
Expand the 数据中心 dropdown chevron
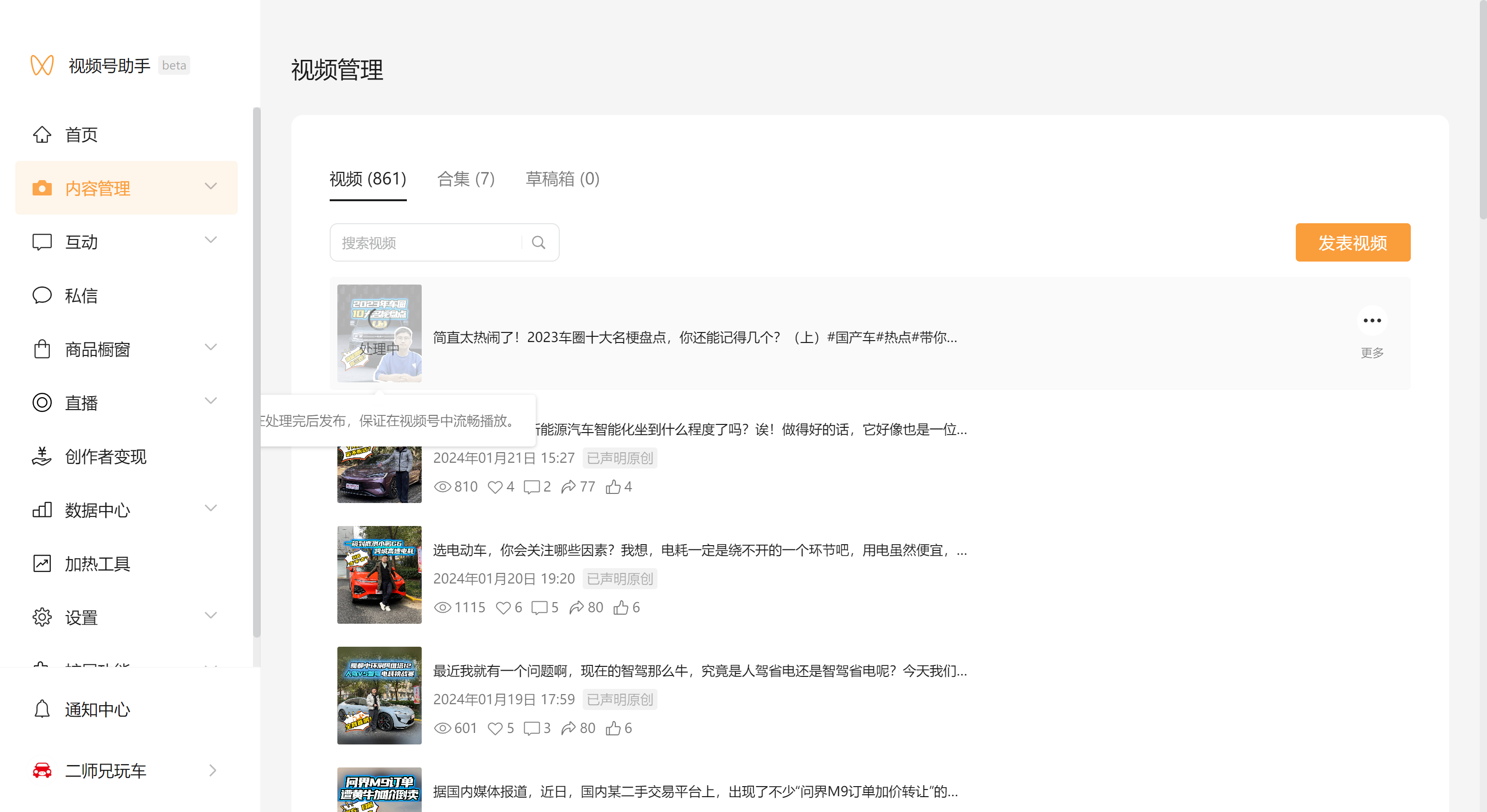click(x=211, y=508)
